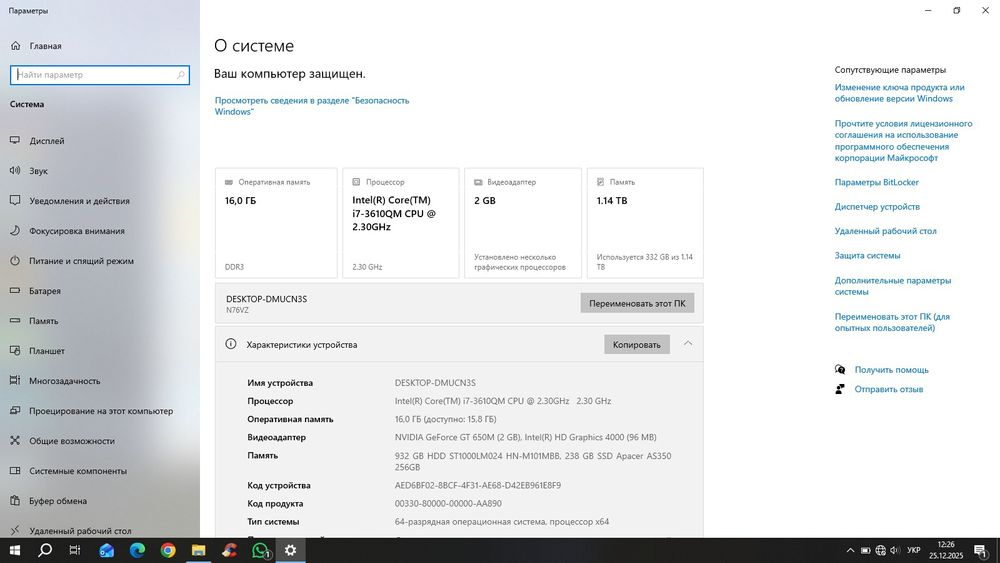
Task: Click the Получить помощь chat icon
Action: [x=840, y=370]
